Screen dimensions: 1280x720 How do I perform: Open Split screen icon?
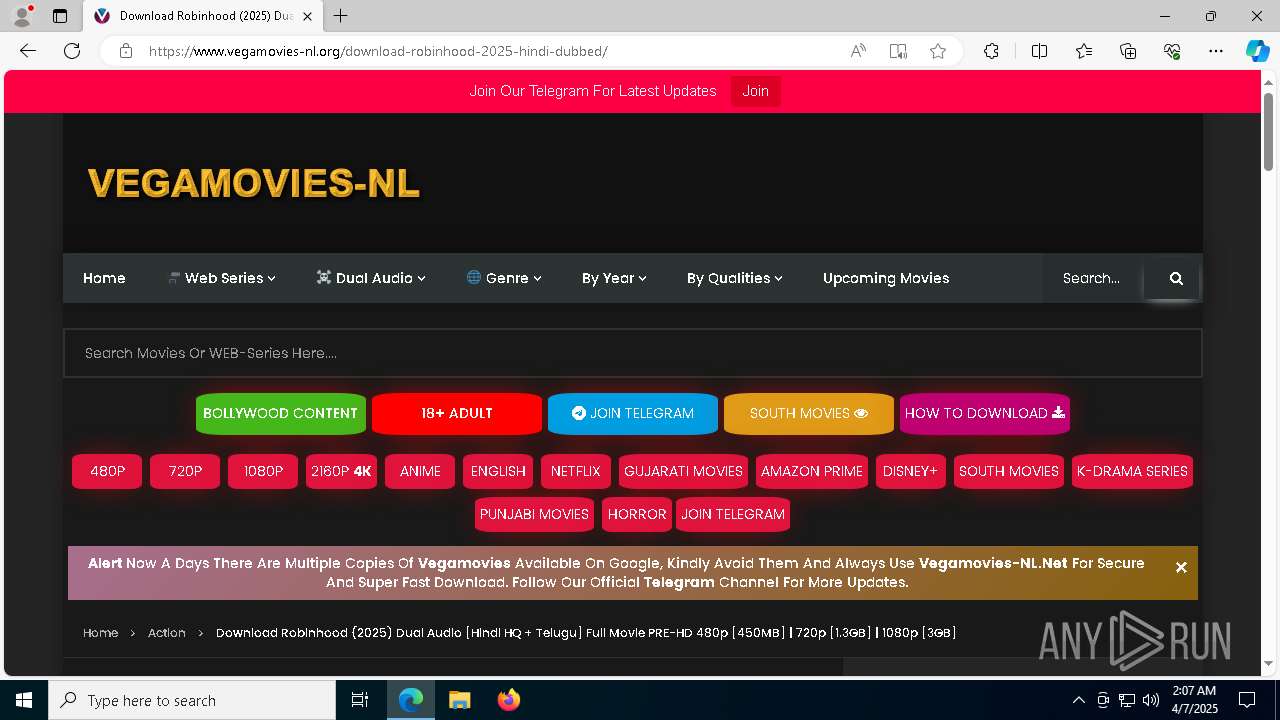(1039, 51)
